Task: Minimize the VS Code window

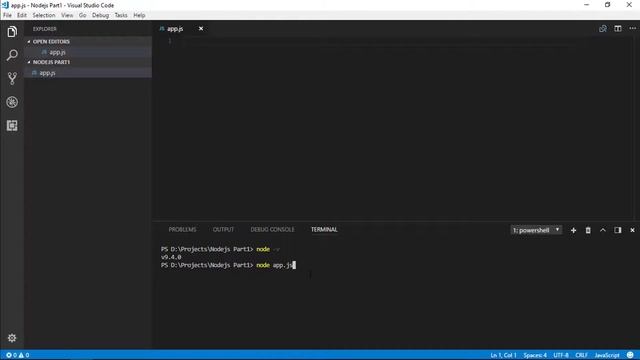Action: 587,5
